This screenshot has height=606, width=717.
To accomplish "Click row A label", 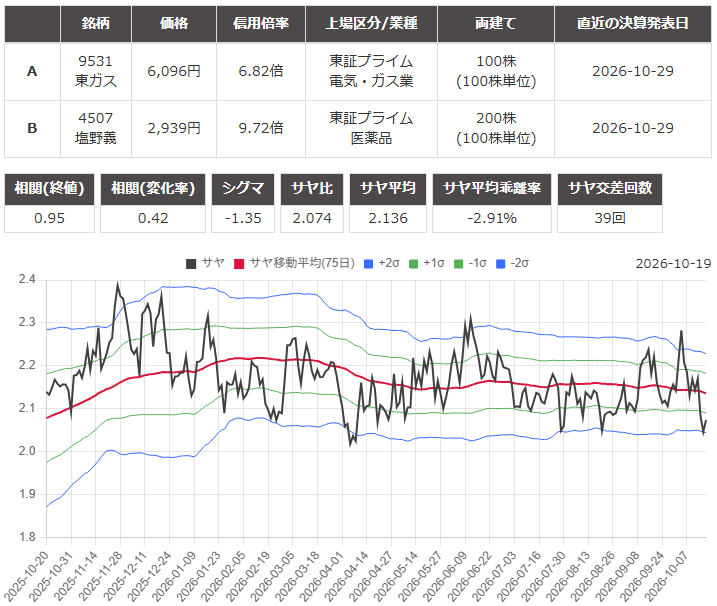I will (32, 71).
